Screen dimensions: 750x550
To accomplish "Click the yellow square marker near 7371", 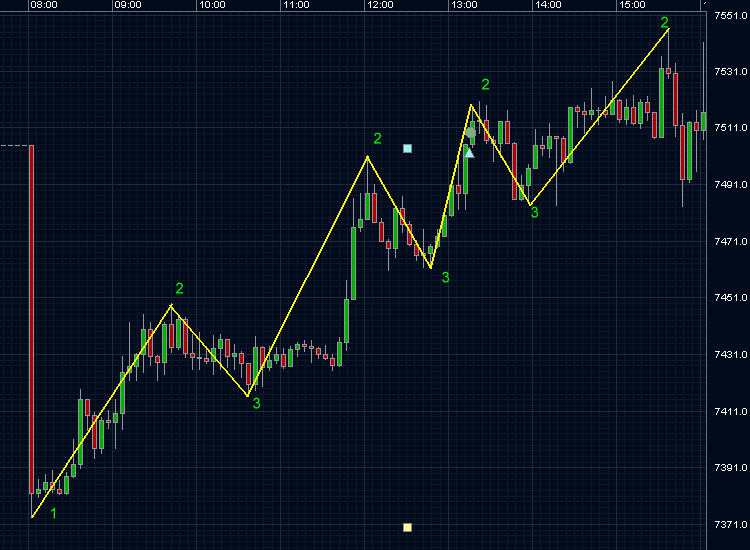I will click(408, 528).
